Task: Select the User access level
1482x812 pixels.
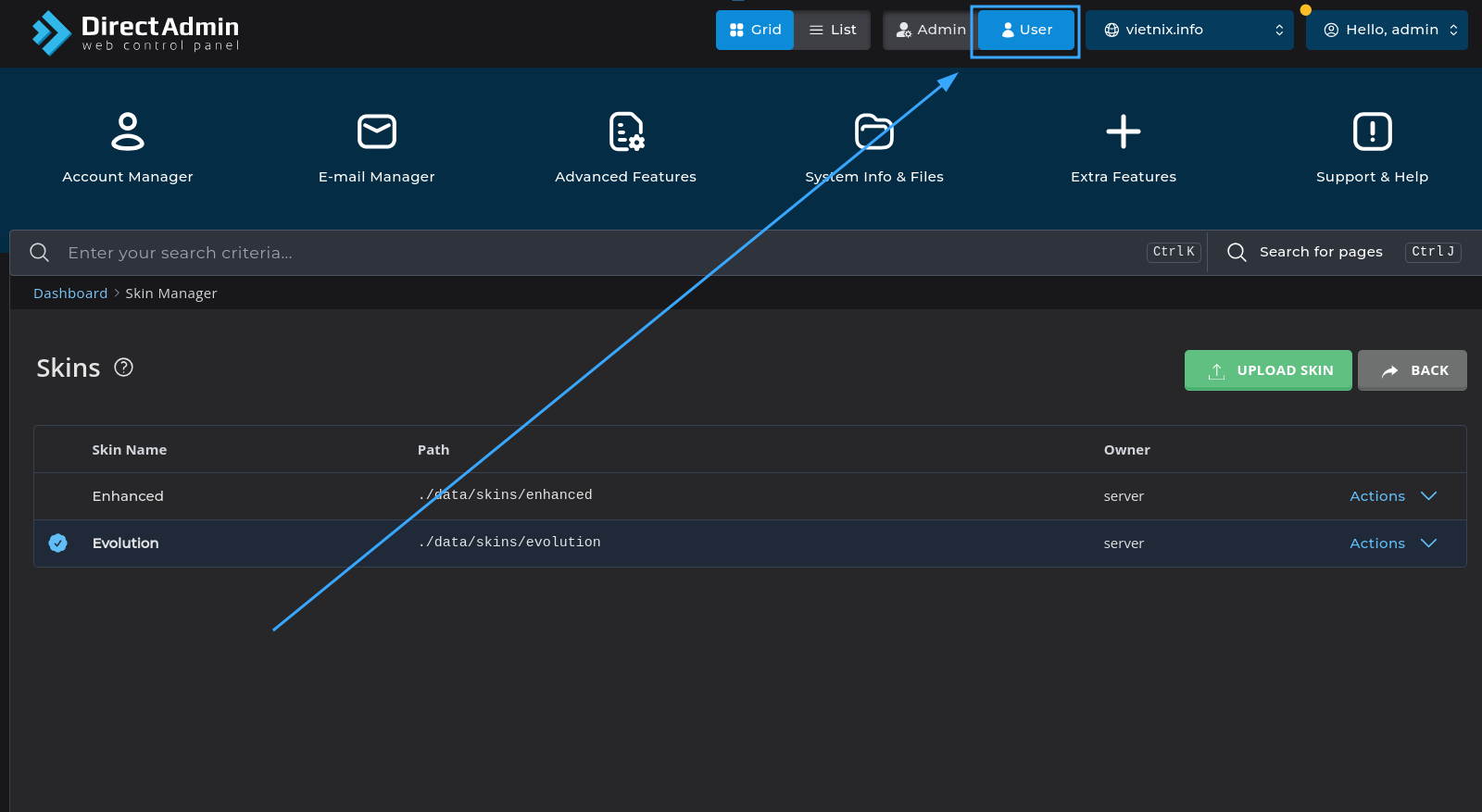Action: [1026, 30]
